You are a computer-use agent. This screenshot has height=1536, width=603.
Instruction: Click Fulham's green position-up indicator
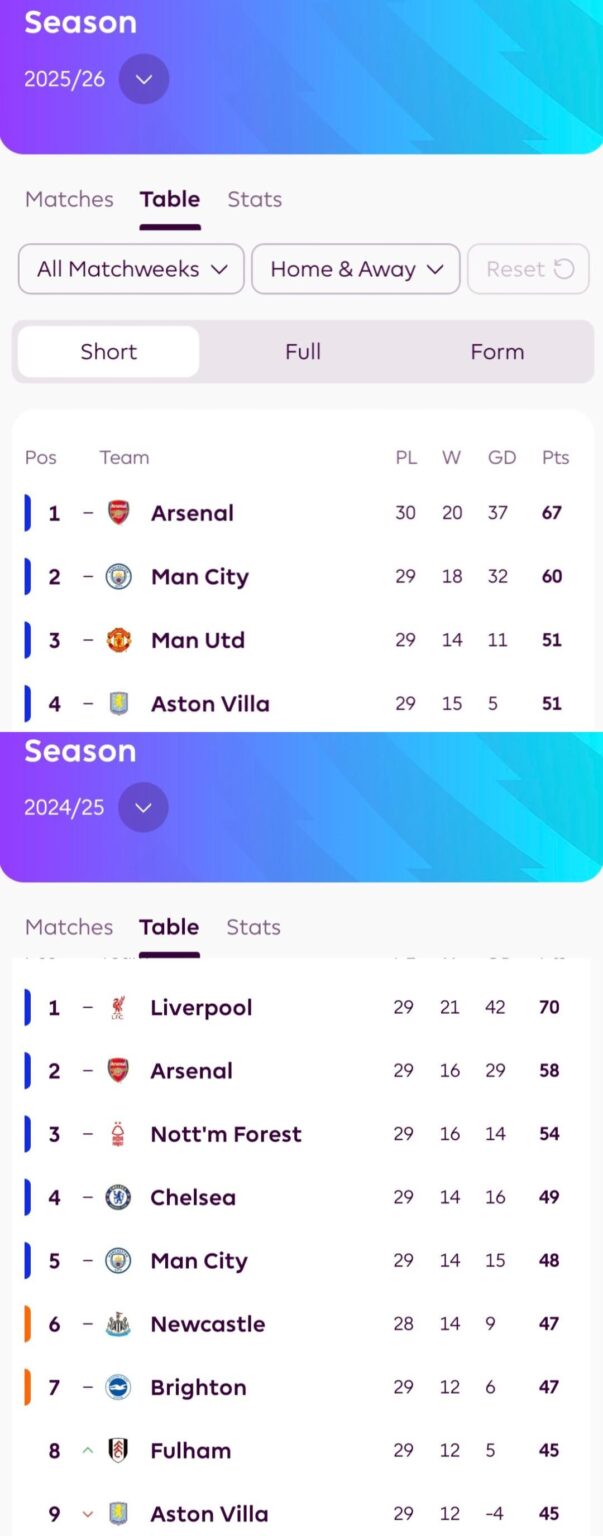[x=85, y=1450]
